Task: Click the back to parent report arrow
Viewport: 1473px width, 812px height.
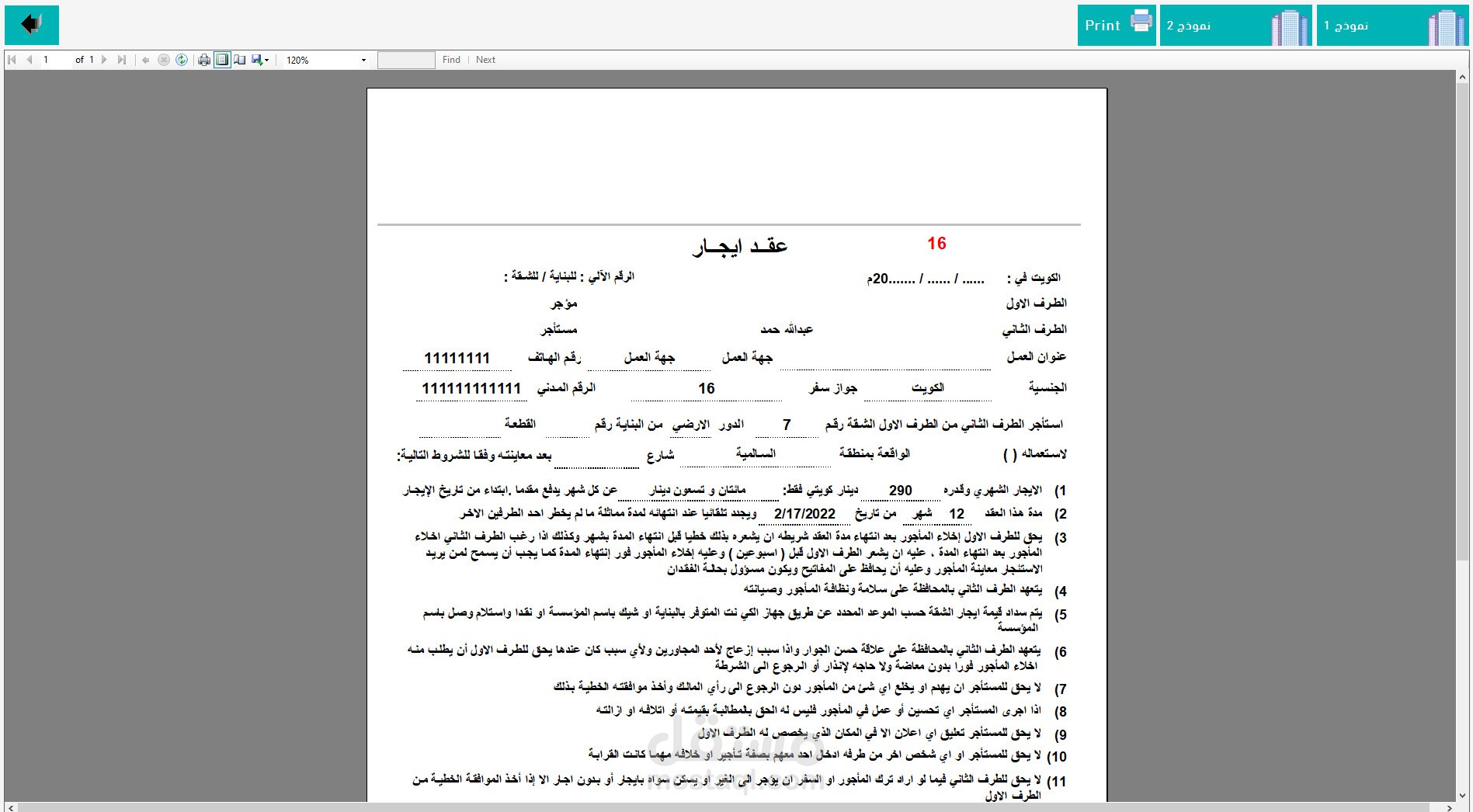Action: click(x=145, y=60)
